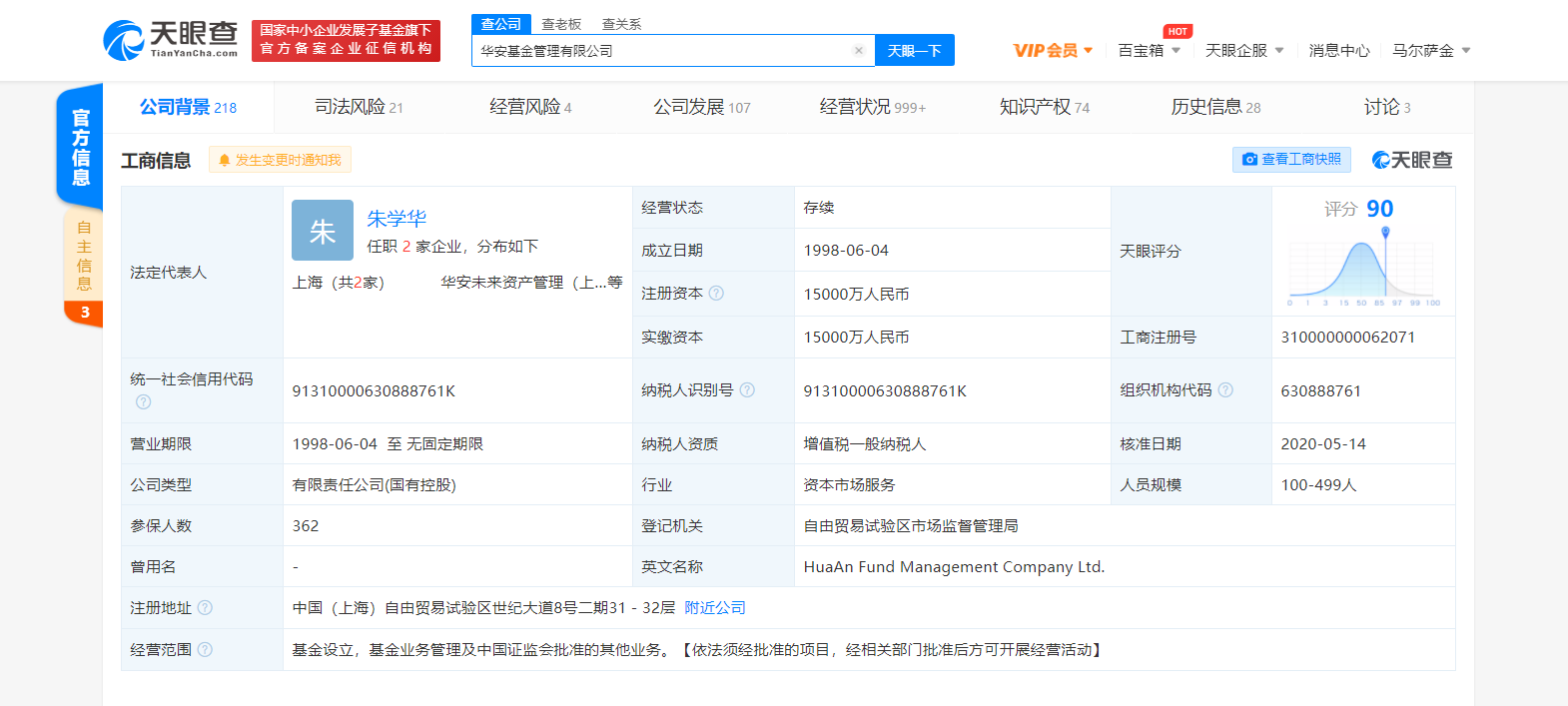The image size is (1568, 706).
Task: Click 上海（共2家） text
Action: coord(338,283)
